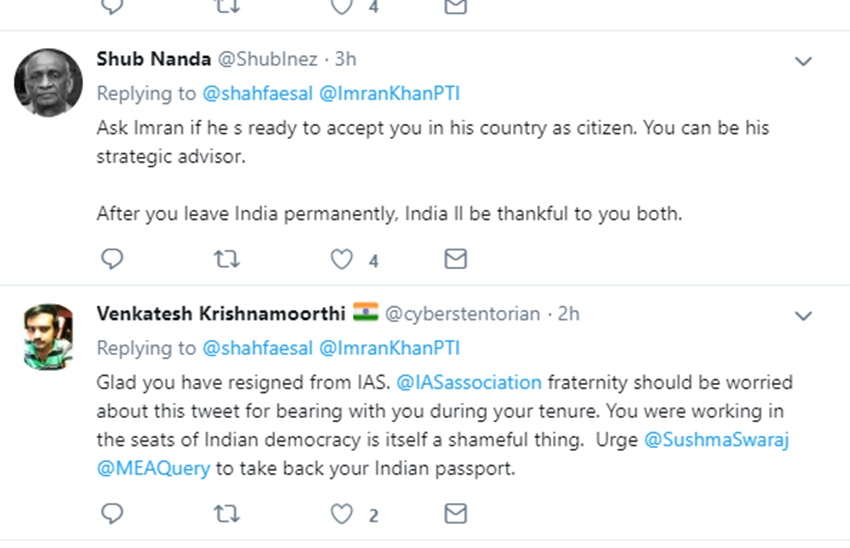Retweet Venkatesh Krishnamoorthi's tweet
The image size is (850, 548).
click(227, 514)
